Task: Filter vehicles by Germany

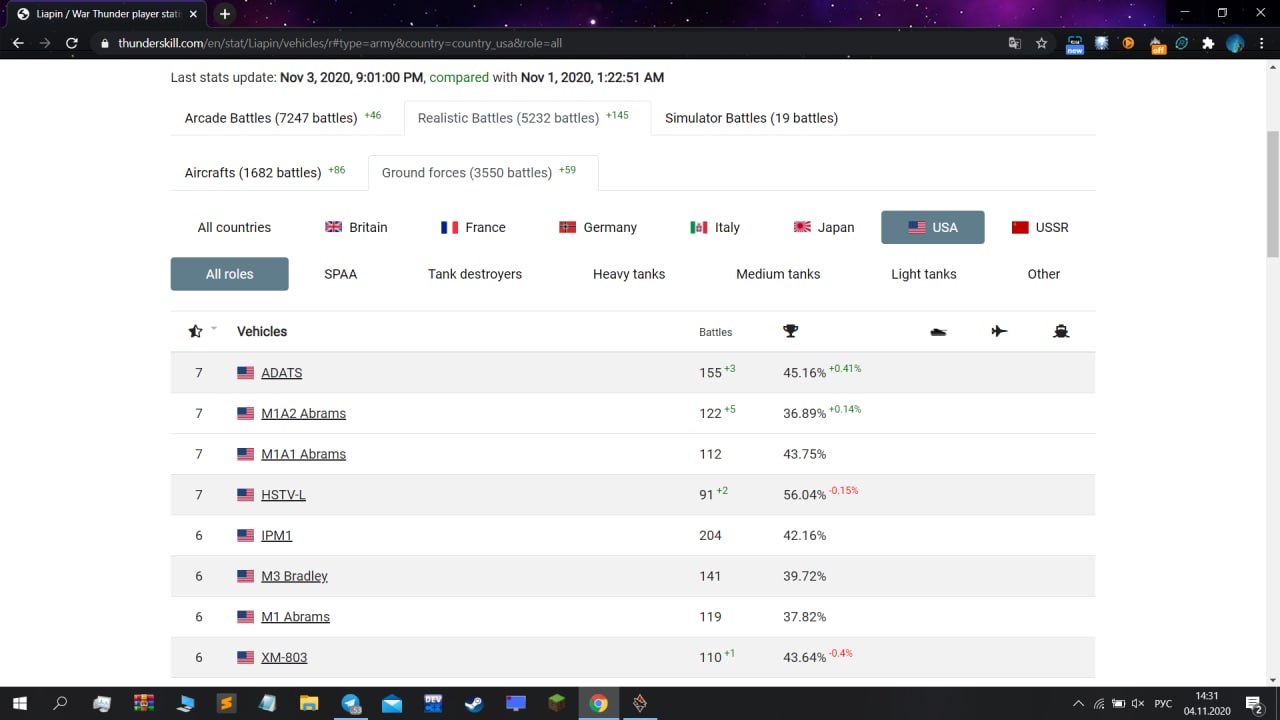Action: coord(598,227)
